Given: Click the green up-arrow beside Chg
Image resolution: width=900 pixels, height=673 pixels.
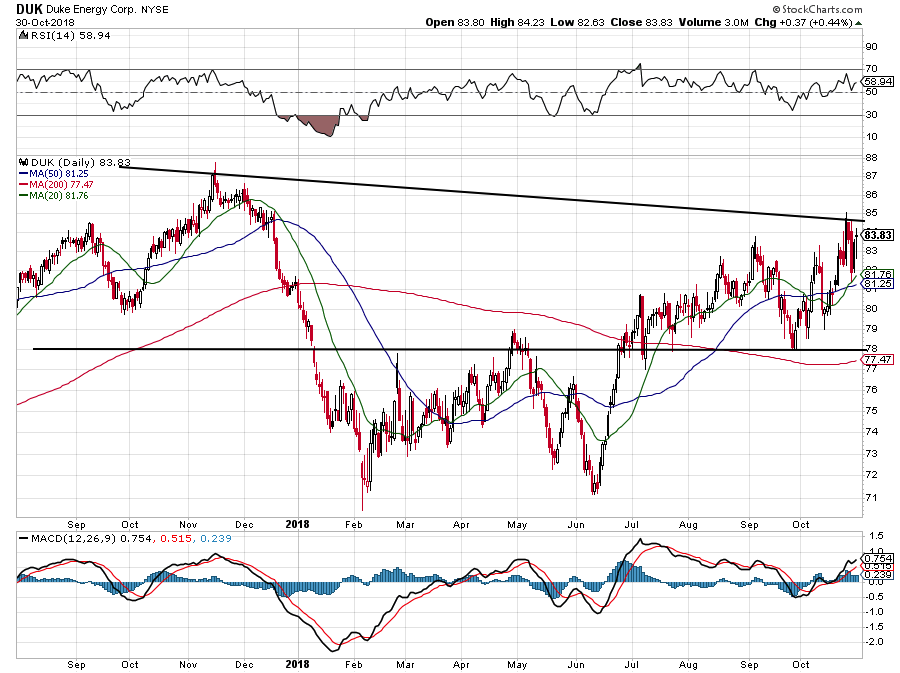Looking at the screenshot, I should coord(858,23).
